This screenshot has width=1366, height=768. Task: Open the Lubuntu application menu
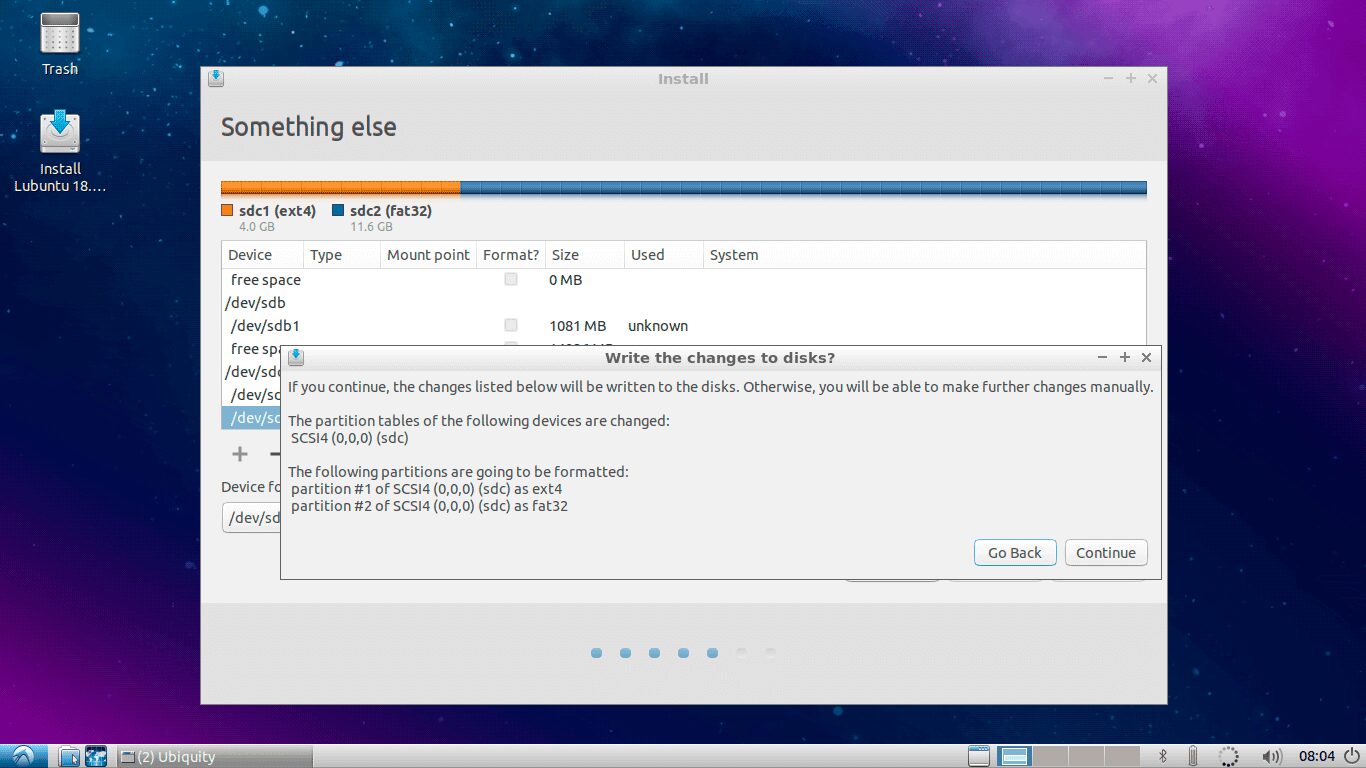20,755
